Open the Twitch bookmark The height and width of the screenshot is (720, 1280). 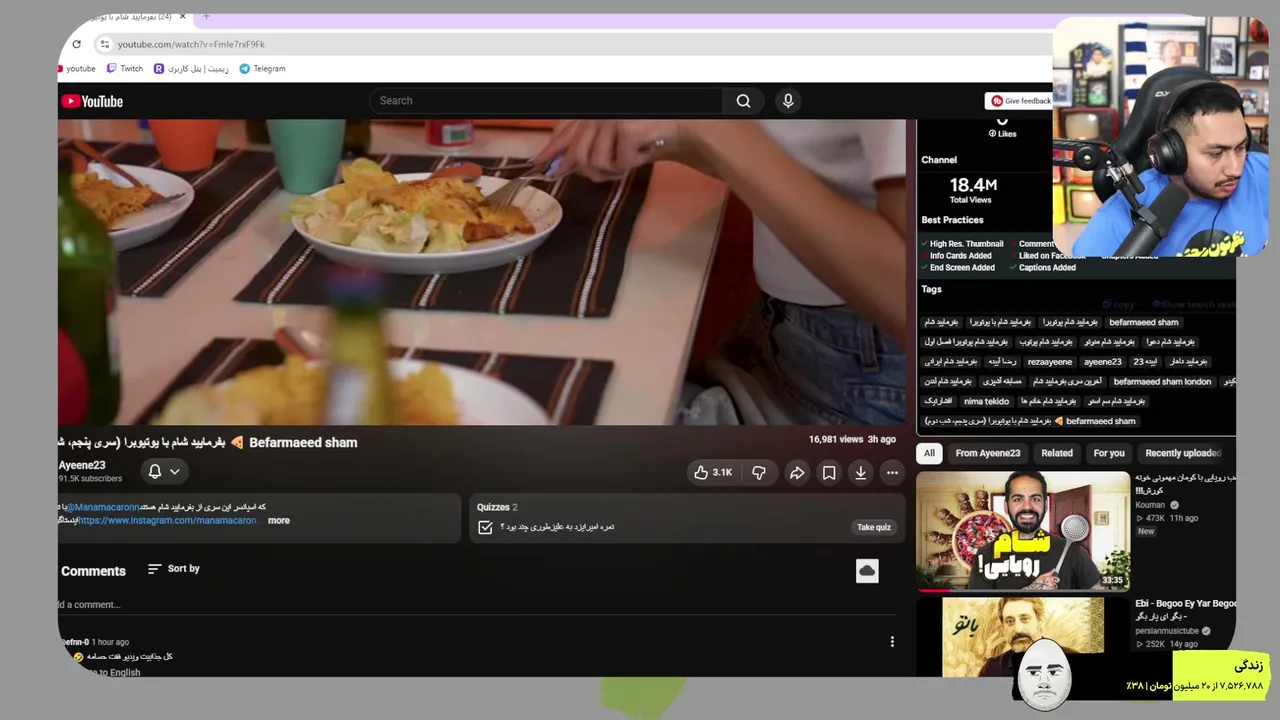coord(125,69)
